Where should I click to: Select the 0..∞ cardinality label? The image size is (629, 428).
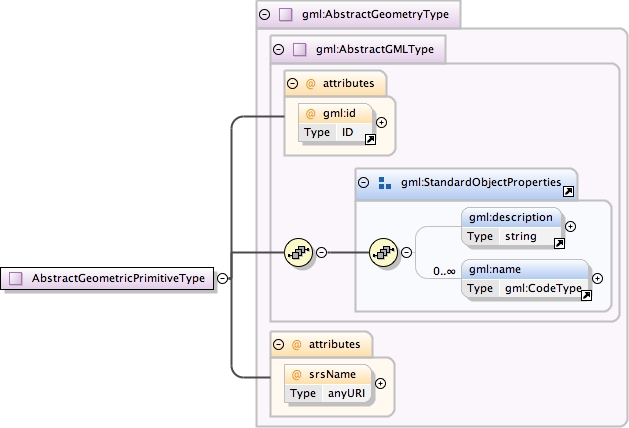point(444,272)
